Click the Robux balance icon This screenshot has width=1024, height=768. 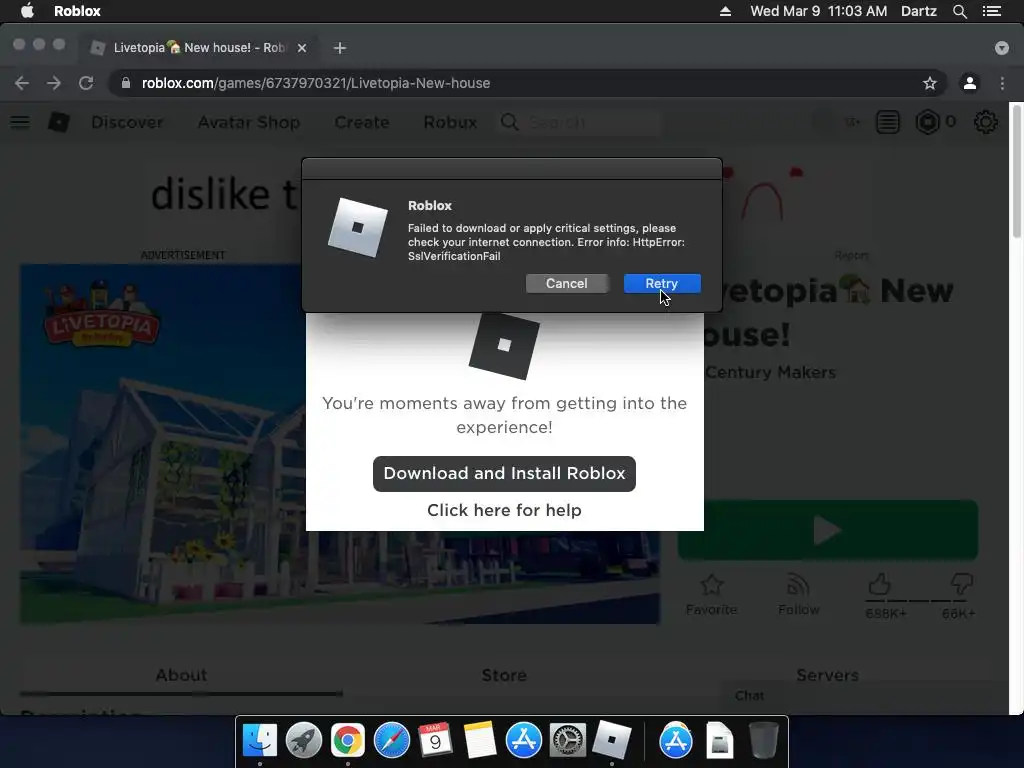927,122
